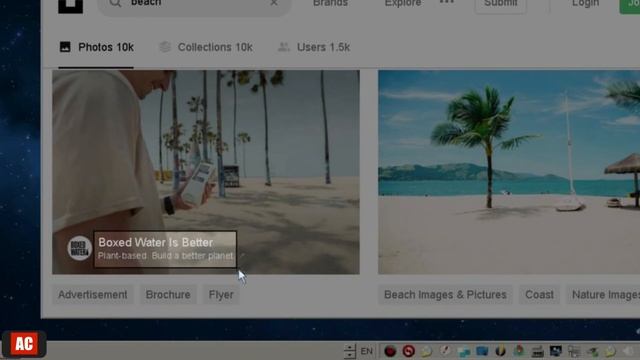Screen dimensions: 640x360
Task: Click the Login link
Action: click(x=585, y=3)
